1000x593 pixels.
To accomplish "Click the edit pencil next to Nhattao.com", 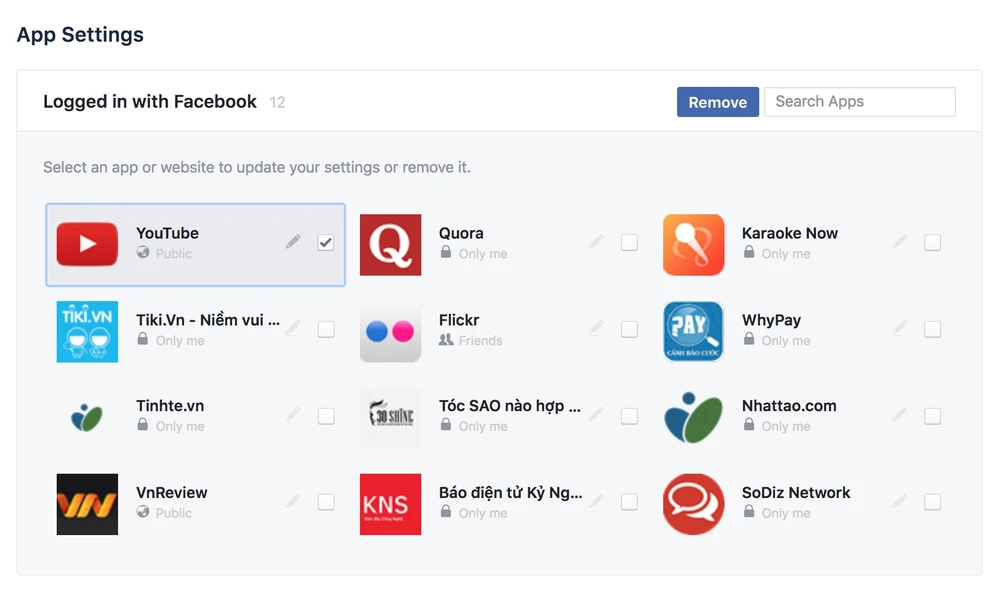I will click(x=899, y=415).
